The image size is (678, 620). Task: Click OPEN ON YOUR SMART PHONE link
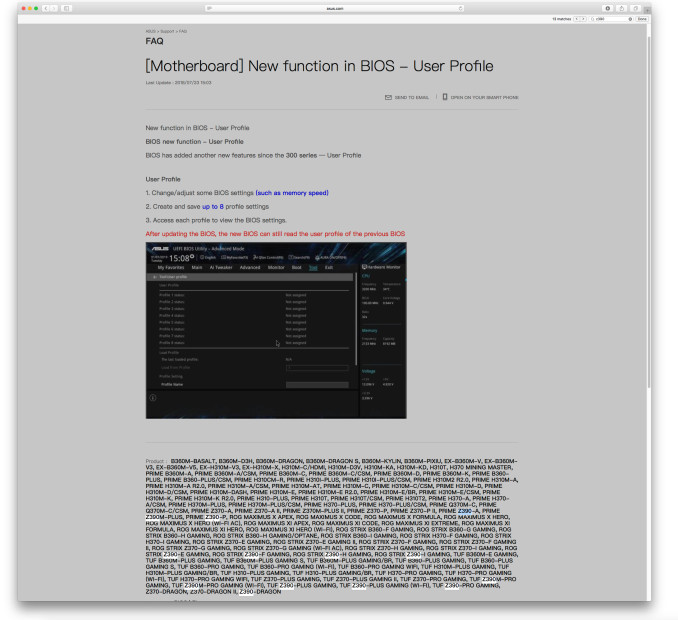pos(484,98)
